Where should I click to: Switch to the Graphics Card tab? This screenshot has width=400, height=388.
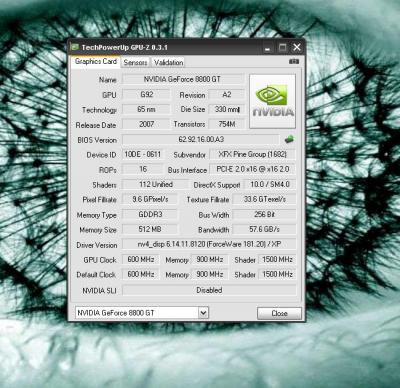coord(95,62)
